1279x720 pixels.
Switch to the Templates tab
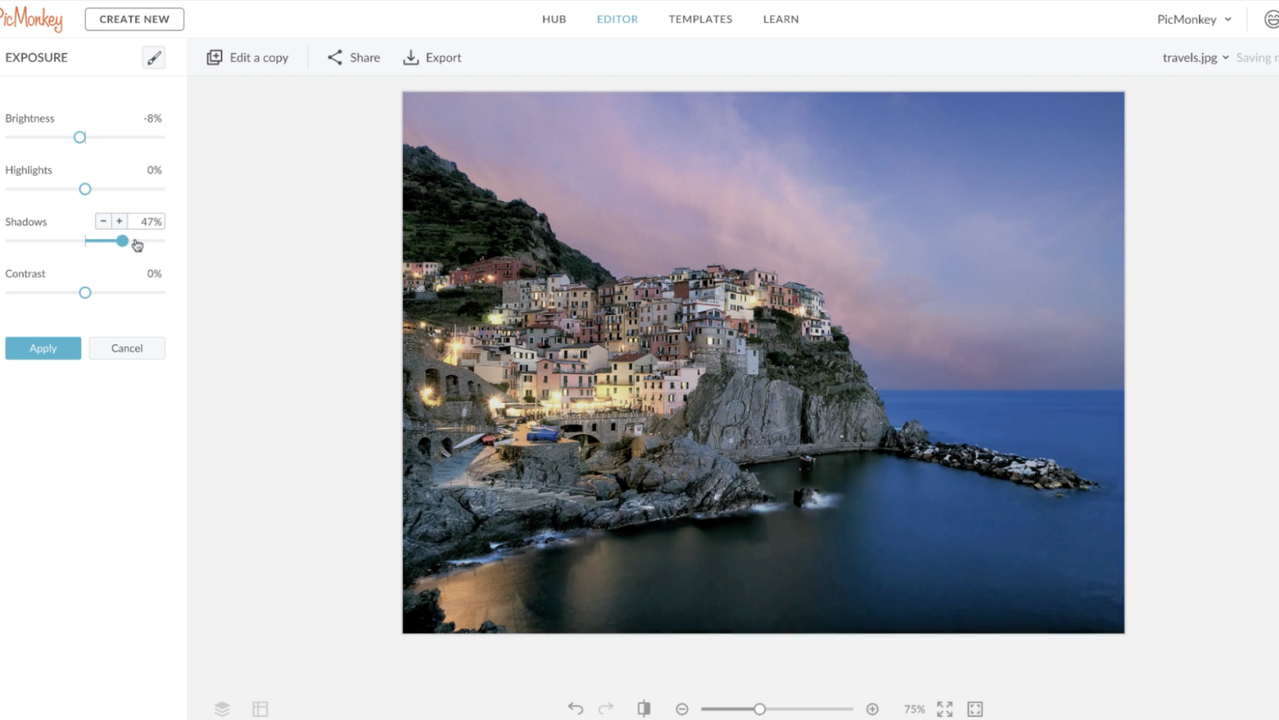click(x=700, y=19)
